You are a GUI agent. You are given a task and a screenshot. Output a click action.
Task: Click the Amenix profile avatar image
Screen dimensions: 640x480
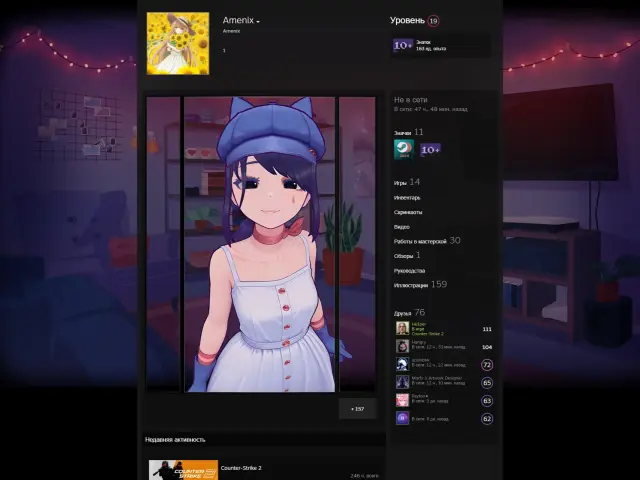(178, 43)
